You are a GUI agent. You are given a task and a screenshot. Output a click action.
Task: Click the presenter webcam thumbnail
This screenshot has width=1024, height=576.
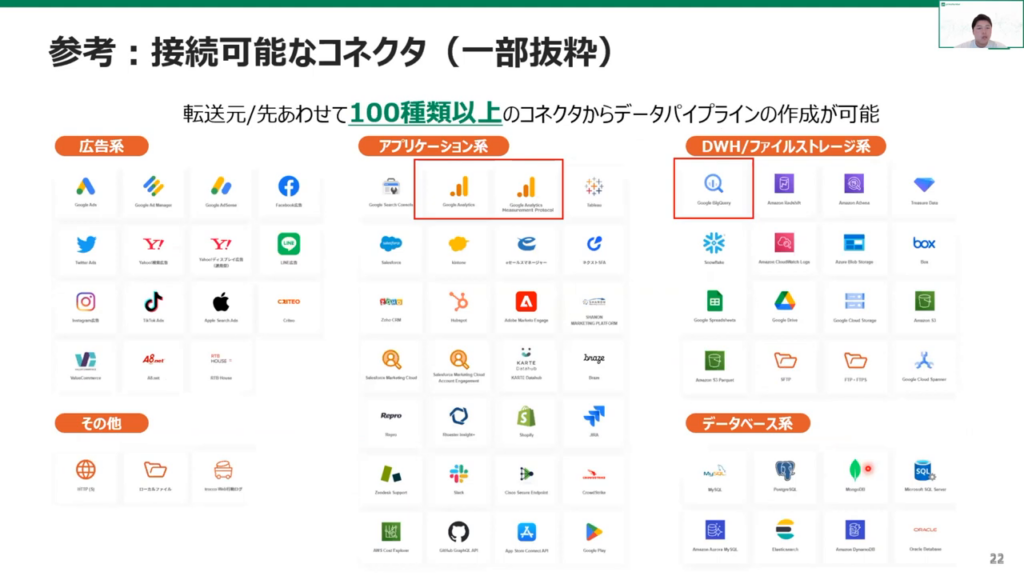click(980, 25)
